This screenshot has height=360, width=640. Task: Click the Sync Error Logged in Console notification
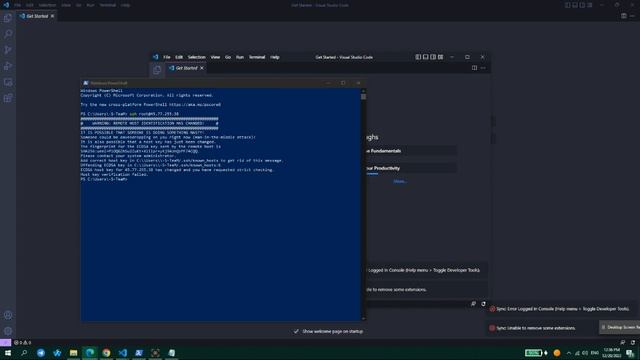point(561,309)
